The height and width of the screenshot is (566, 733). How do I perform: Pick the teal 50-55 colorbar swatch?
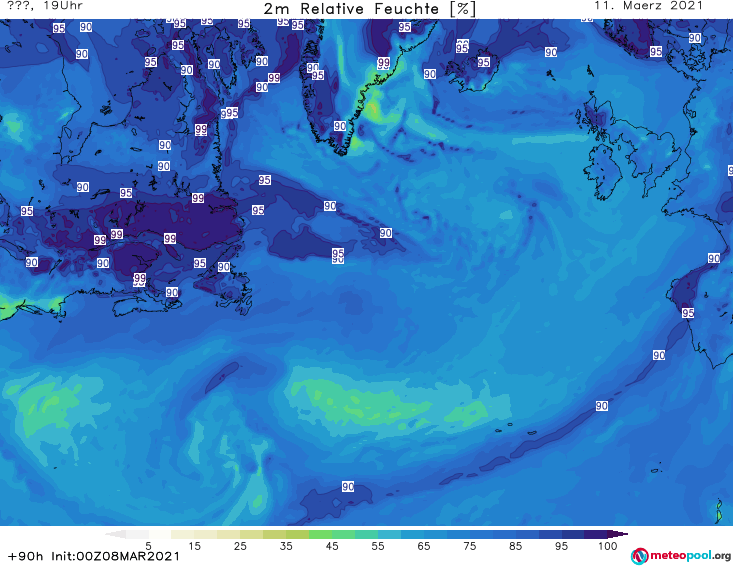click(366, 534)
